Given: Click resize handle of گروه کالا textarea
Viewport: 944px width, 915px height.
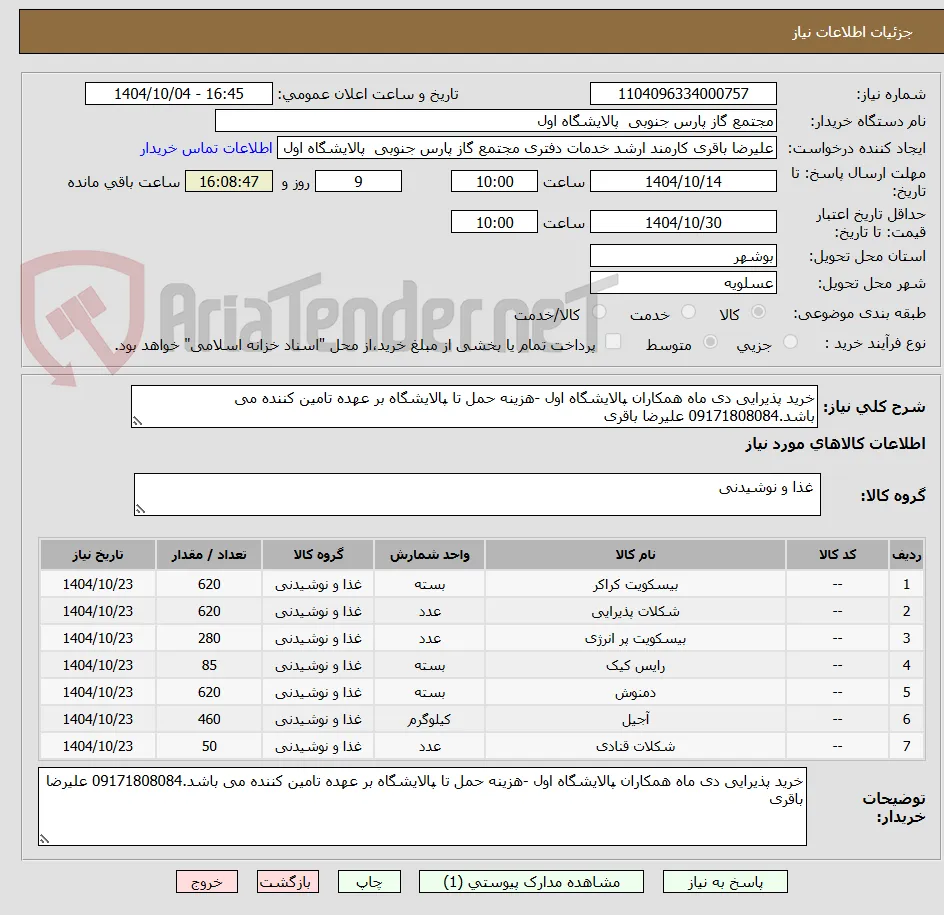Looking at the screenshot, I should pos(140,509).
